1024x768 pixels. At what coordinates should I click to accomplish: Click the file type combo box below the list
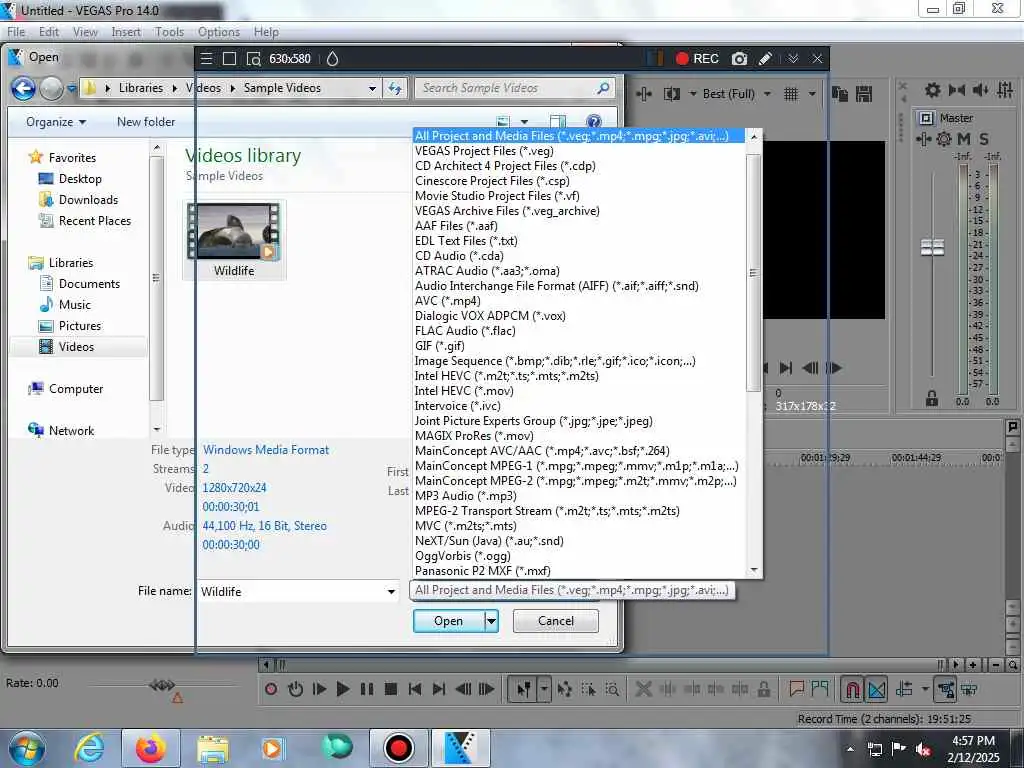572,590
